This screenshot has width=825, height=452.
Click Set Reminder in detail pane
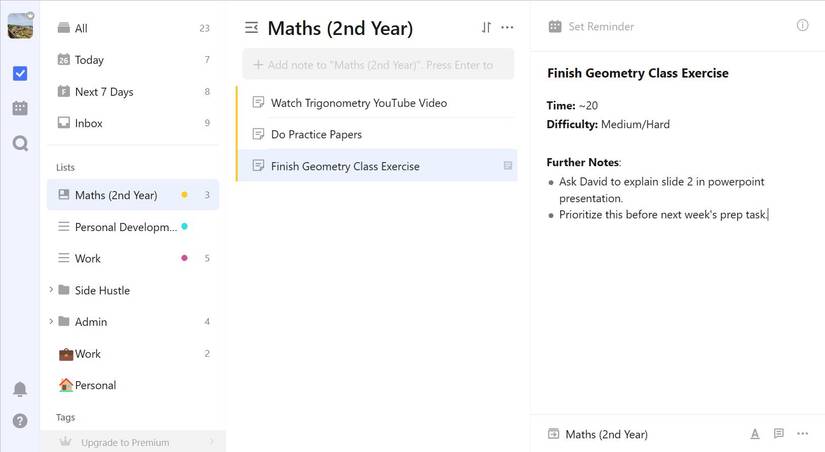(601, 26)
